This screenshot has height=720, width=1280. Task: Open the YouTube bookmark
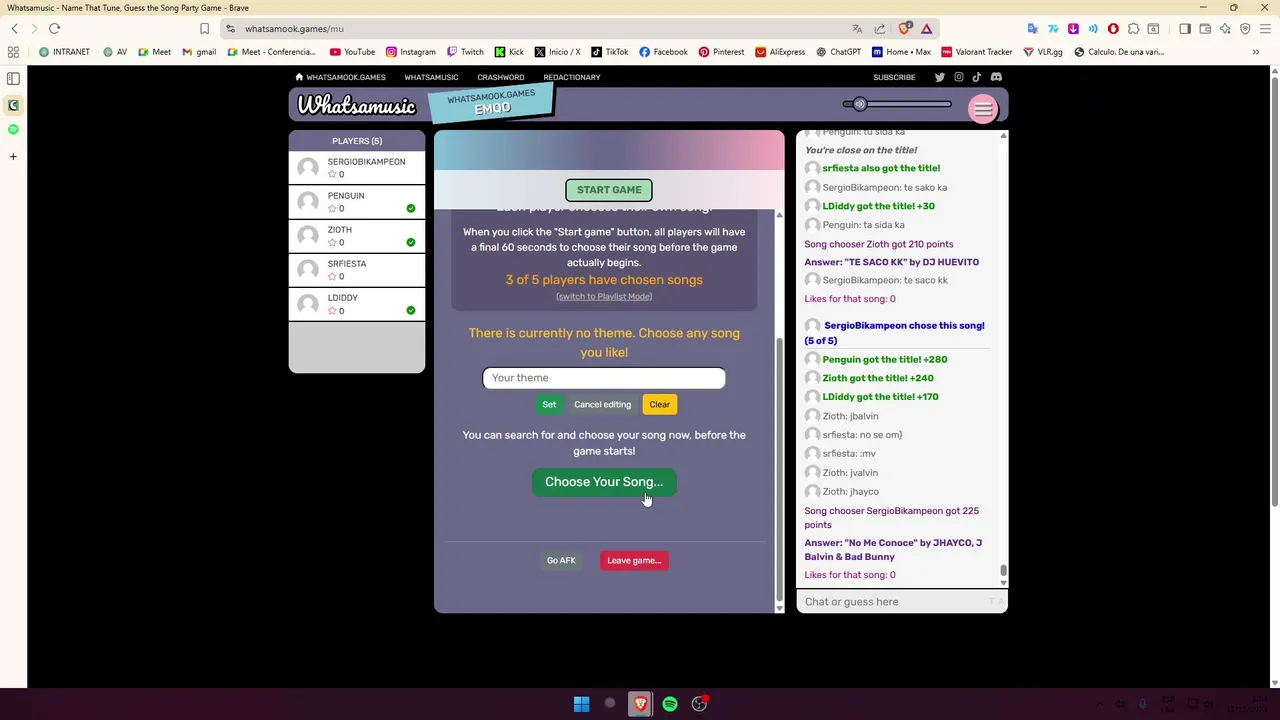352,52
